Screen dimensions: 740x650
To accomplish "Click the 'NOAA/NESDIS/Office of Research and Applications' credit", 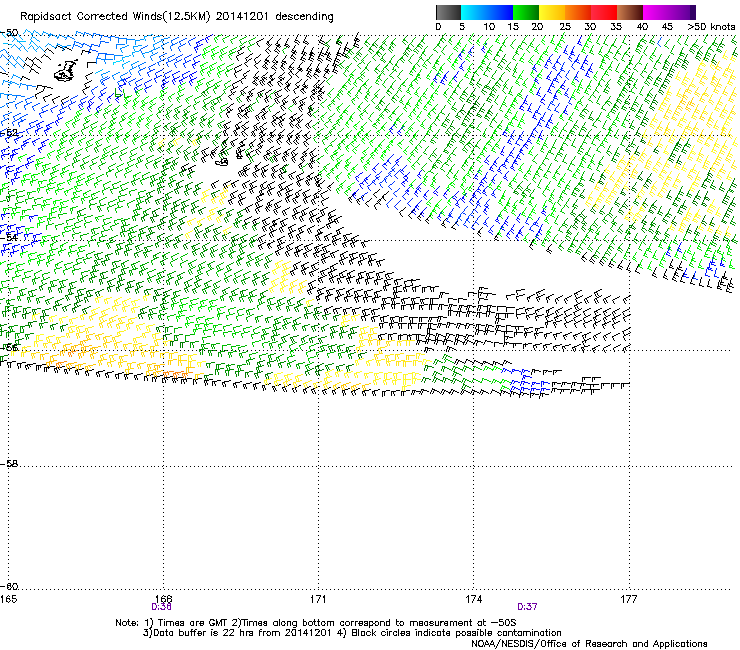I will click(x=589, y=643).
